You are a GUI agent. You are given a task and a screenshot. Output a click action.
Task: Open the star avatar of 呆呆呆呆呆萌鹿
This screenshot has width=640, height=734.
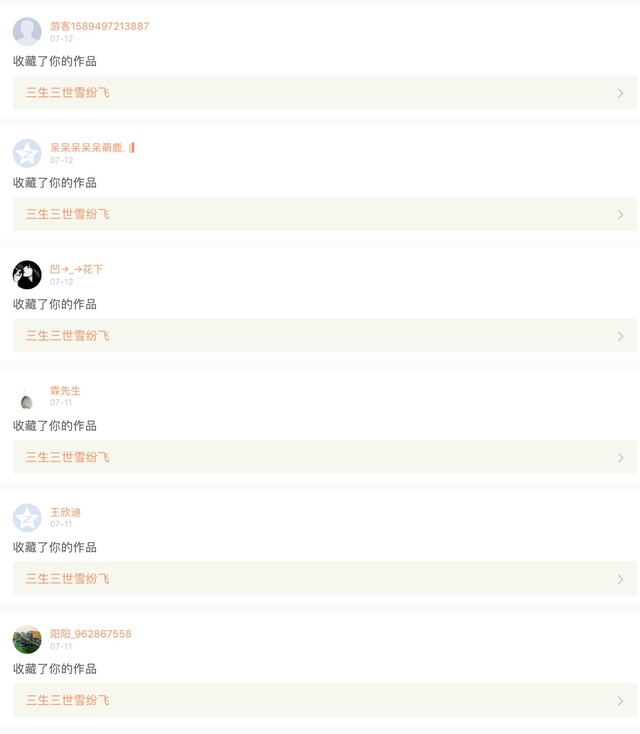27,153
